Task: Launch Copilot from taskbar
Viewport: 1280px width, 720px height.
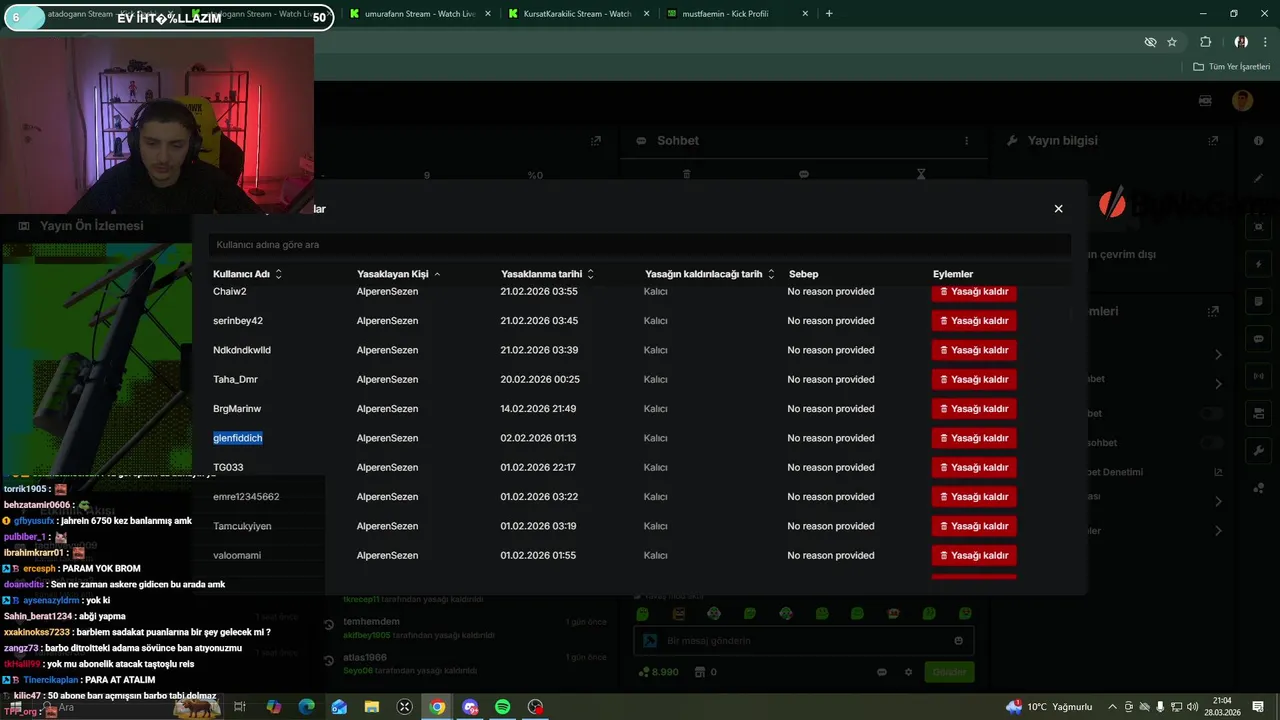Action: point(274,707)
